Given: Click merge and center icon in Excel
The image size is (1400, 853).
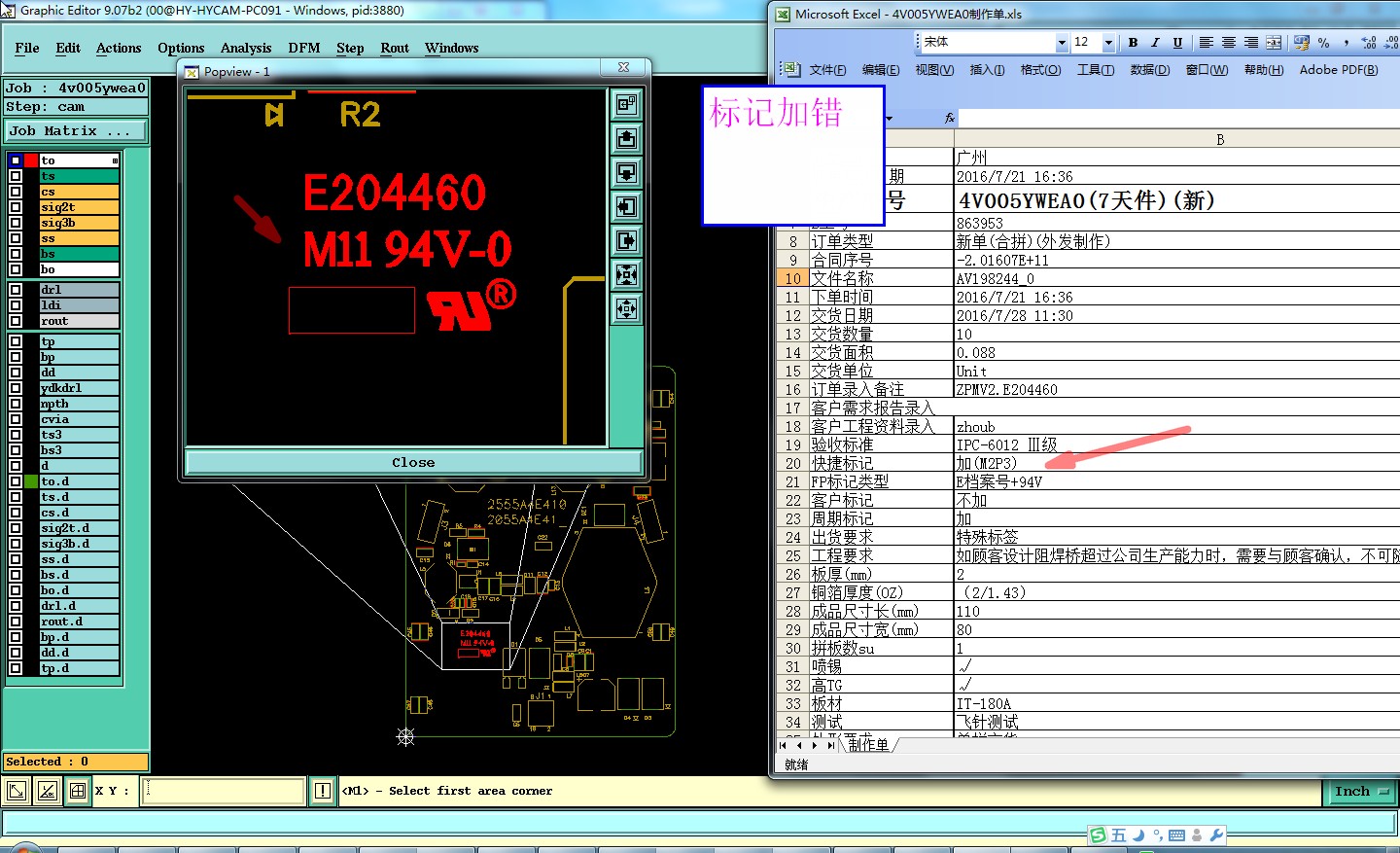Looking at the screenshot, I should click(x=1273, y=43).
